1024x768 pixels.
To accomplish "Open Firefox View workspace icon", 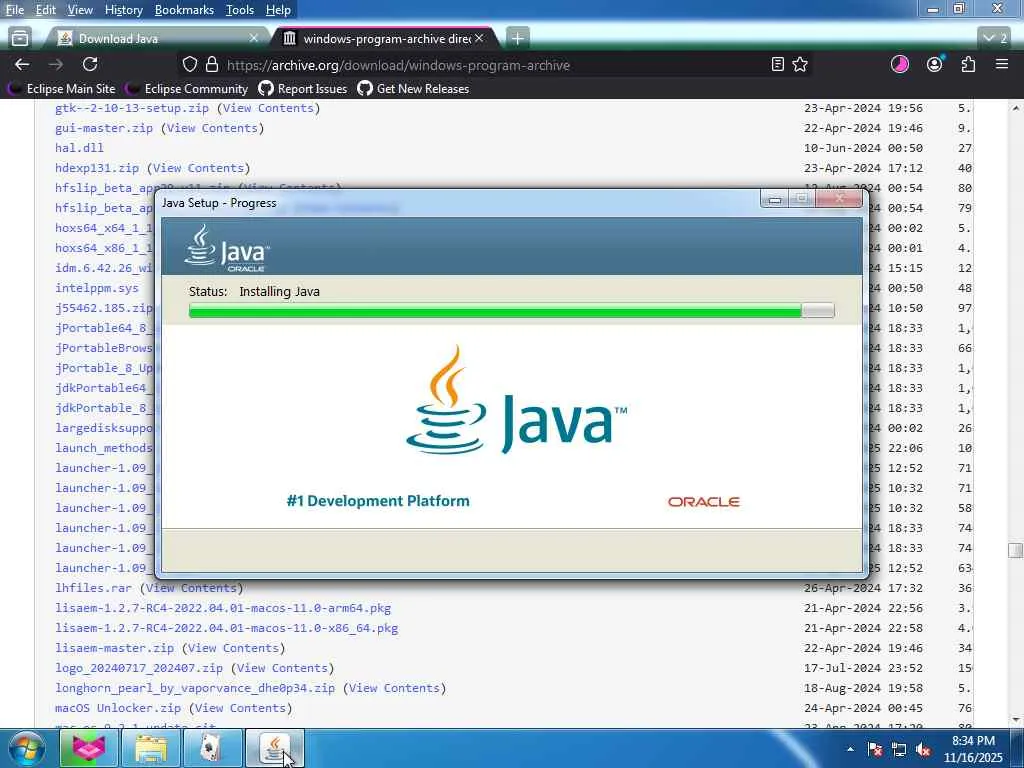I will (x=20, y=39).
